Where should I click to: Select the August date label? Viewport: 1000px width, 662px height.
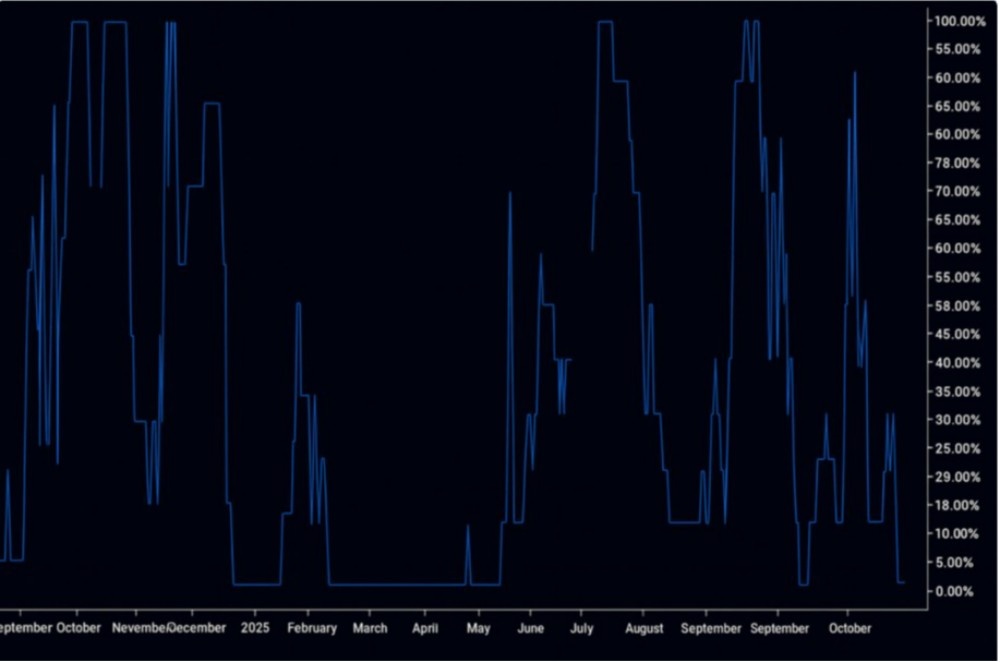(x=644, y=628)
